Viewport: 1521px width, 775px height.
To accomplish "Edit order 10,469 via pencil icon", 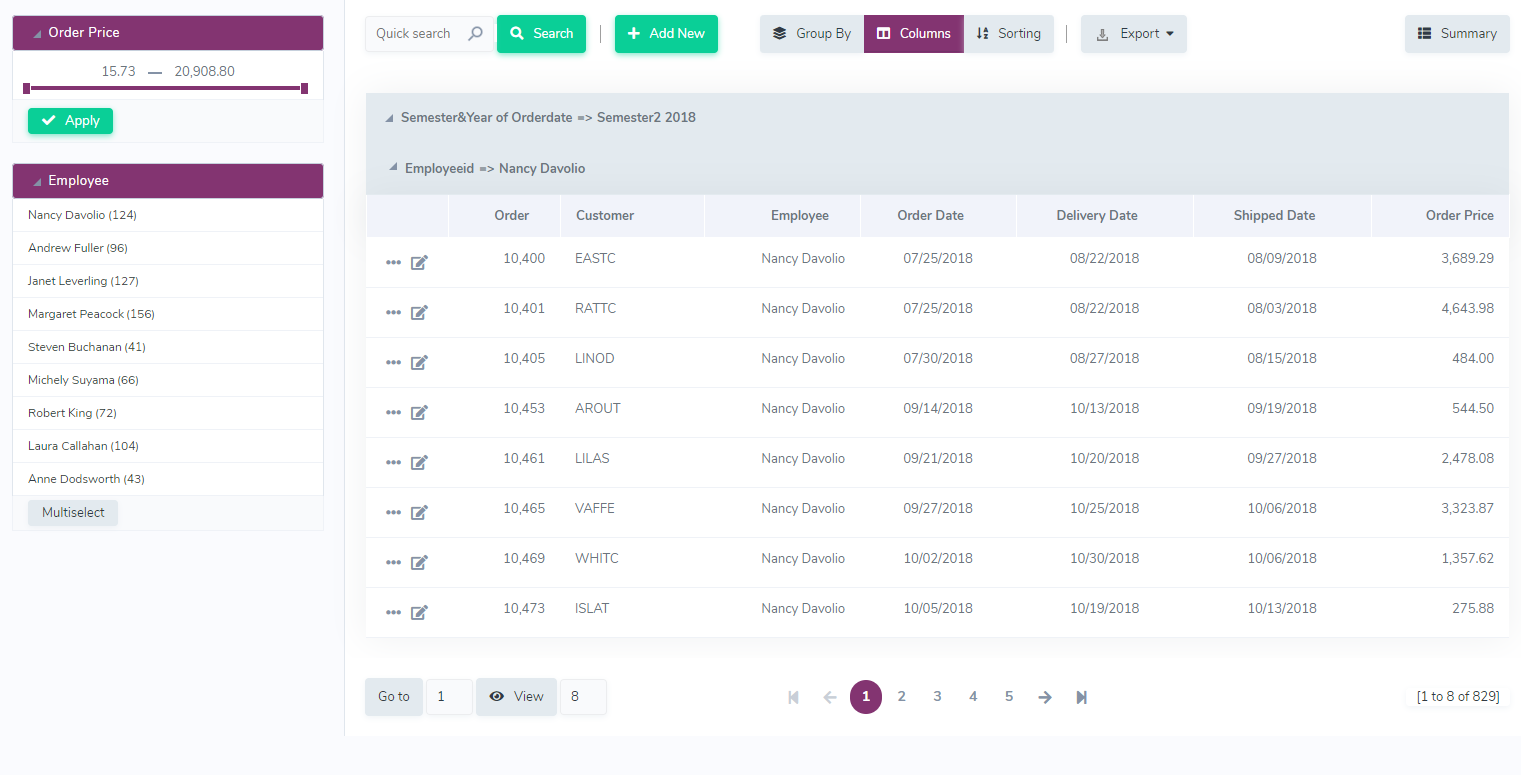I will [420, 562].
